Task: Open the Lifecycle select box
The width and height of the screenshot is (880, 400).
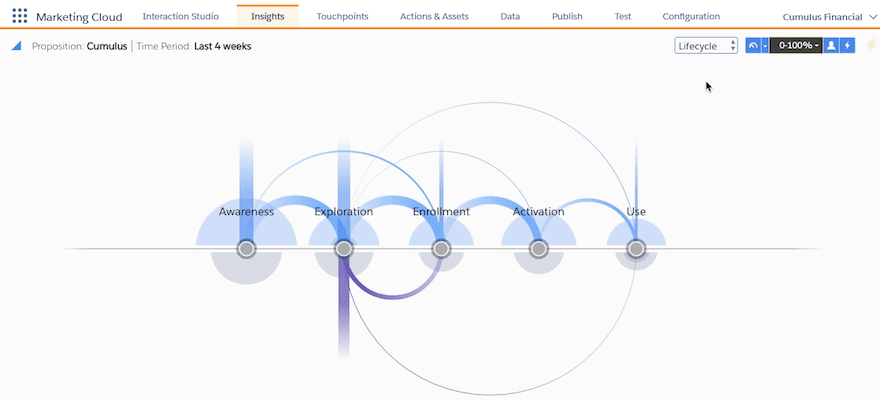Action: coord(706,46)
